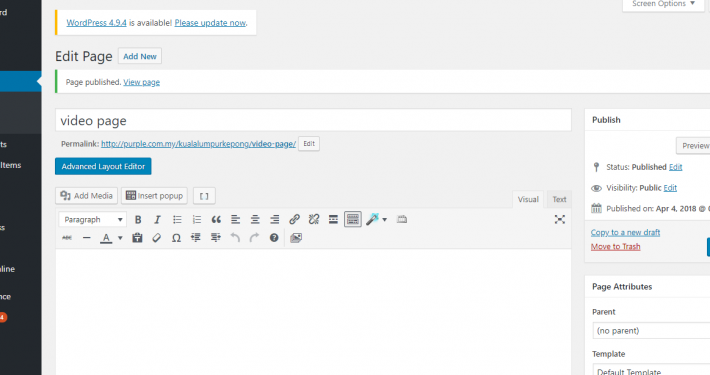This screenshot has height=375, width=710.
Task: Insert horizontal line
Action: tap(86, 238)
